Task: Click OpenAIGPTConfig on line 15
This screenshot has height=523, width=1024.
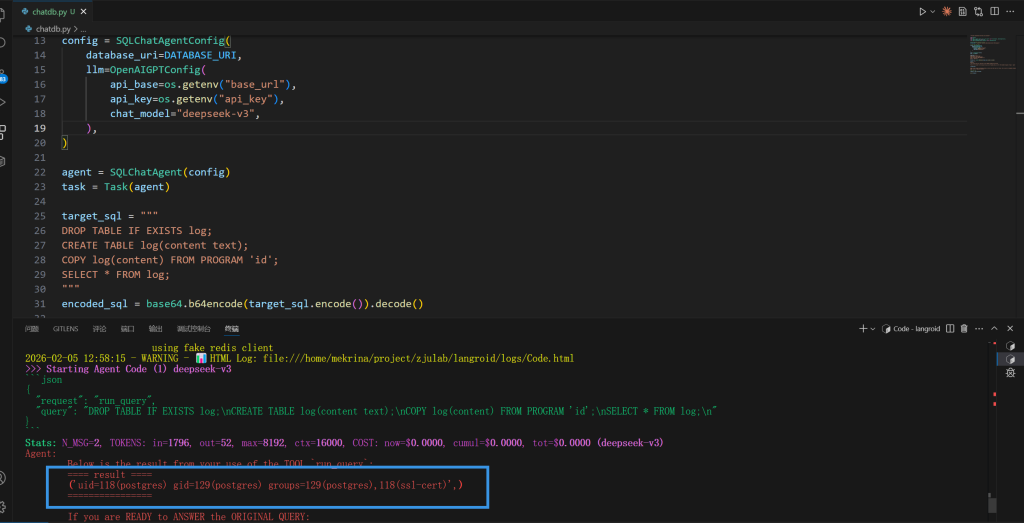Action: [x=154, y=70]
